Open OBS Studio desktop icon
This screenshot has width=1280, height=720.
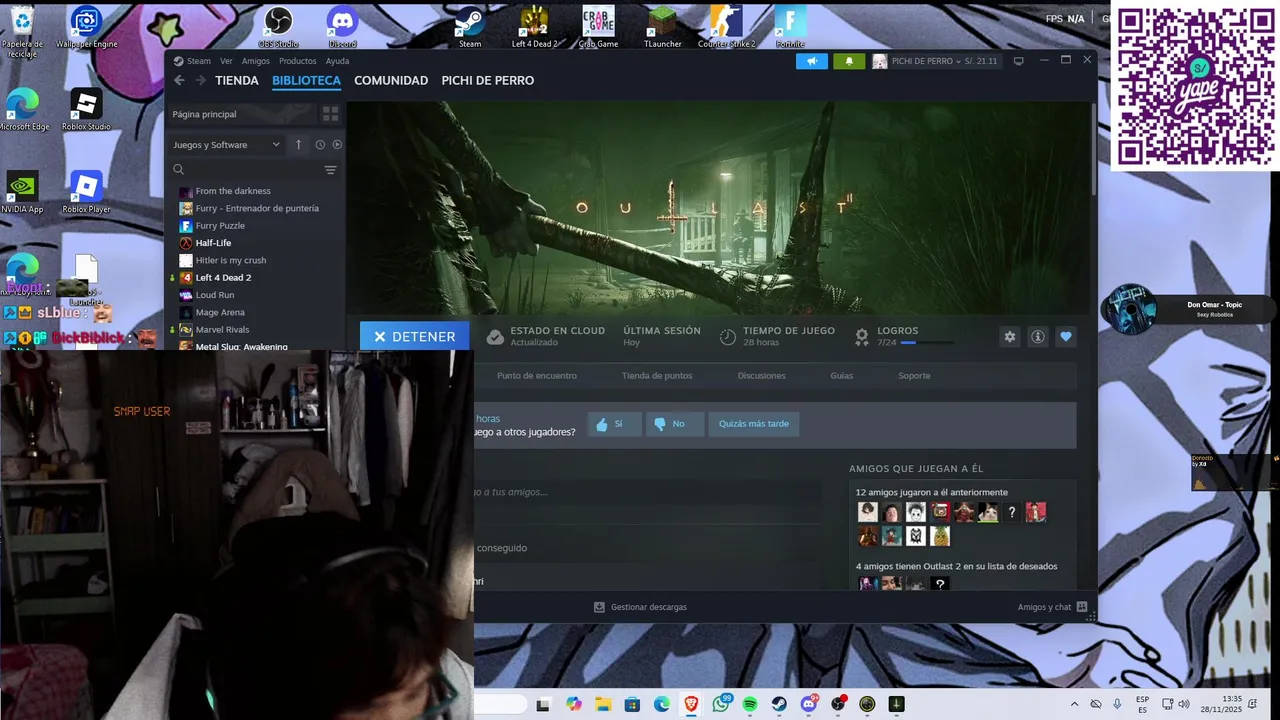point(278,27)
